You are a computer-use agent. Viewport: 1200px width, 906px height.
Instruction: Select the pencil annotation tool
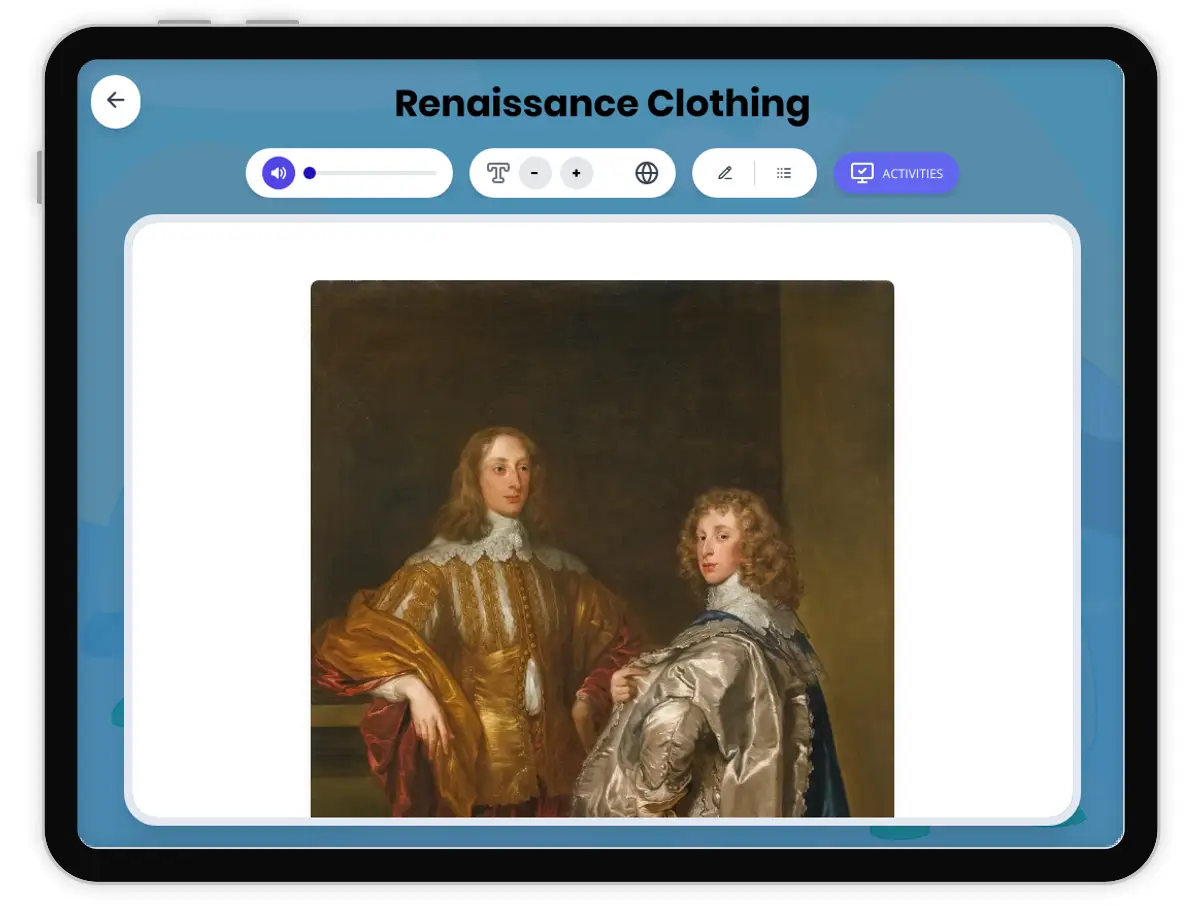(x=725, y=173)
